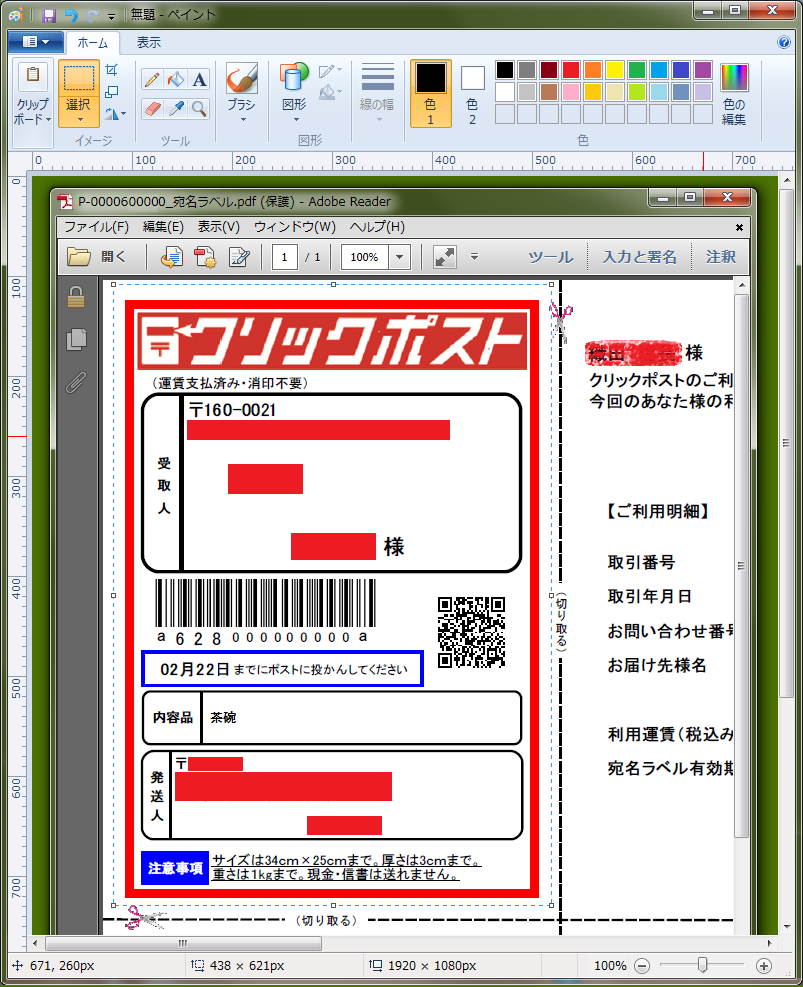Click the fit-to-window arrows icon in Adobe Reader

445,257
